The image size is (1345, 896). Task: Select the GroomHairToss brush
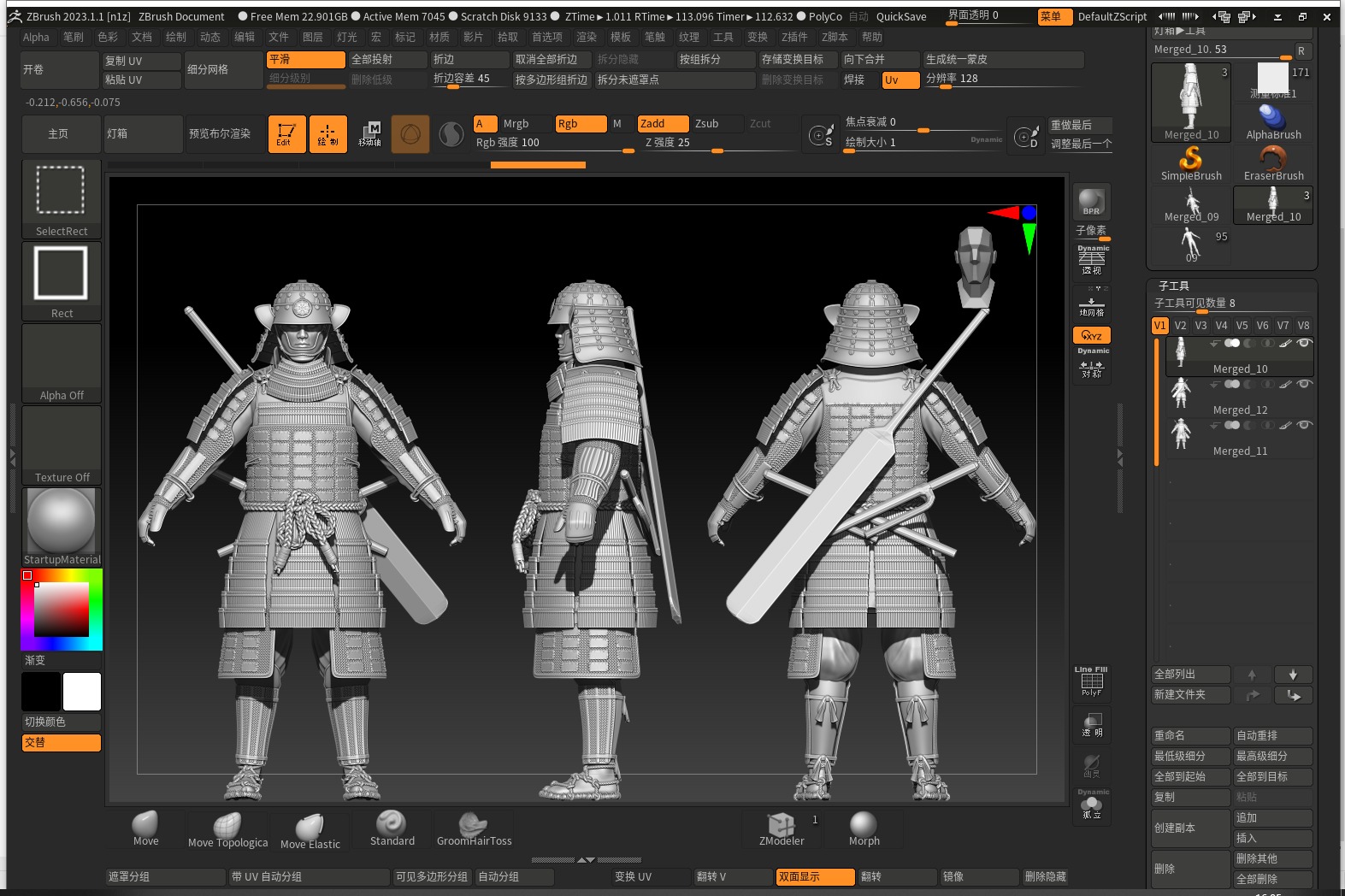point(474,828)
